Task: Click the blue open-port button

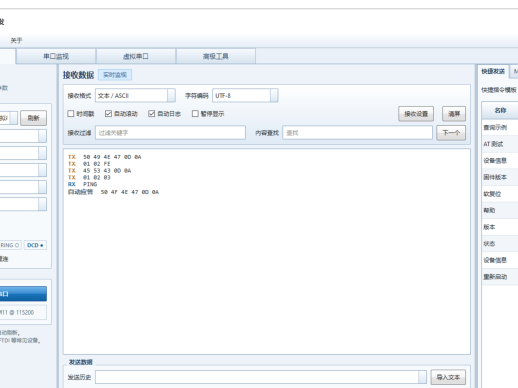Action: pos(23,294)
